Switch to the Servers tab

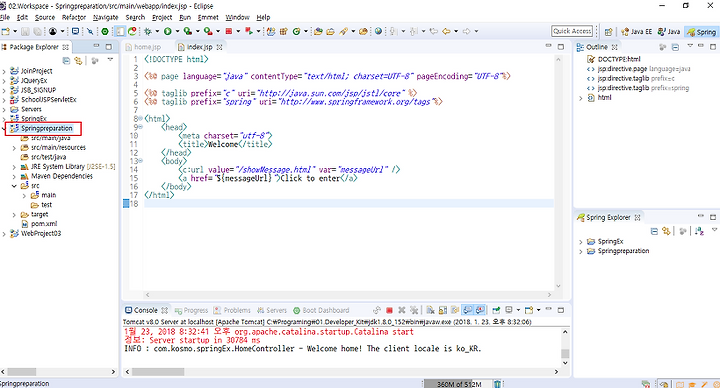click(272, 310)
